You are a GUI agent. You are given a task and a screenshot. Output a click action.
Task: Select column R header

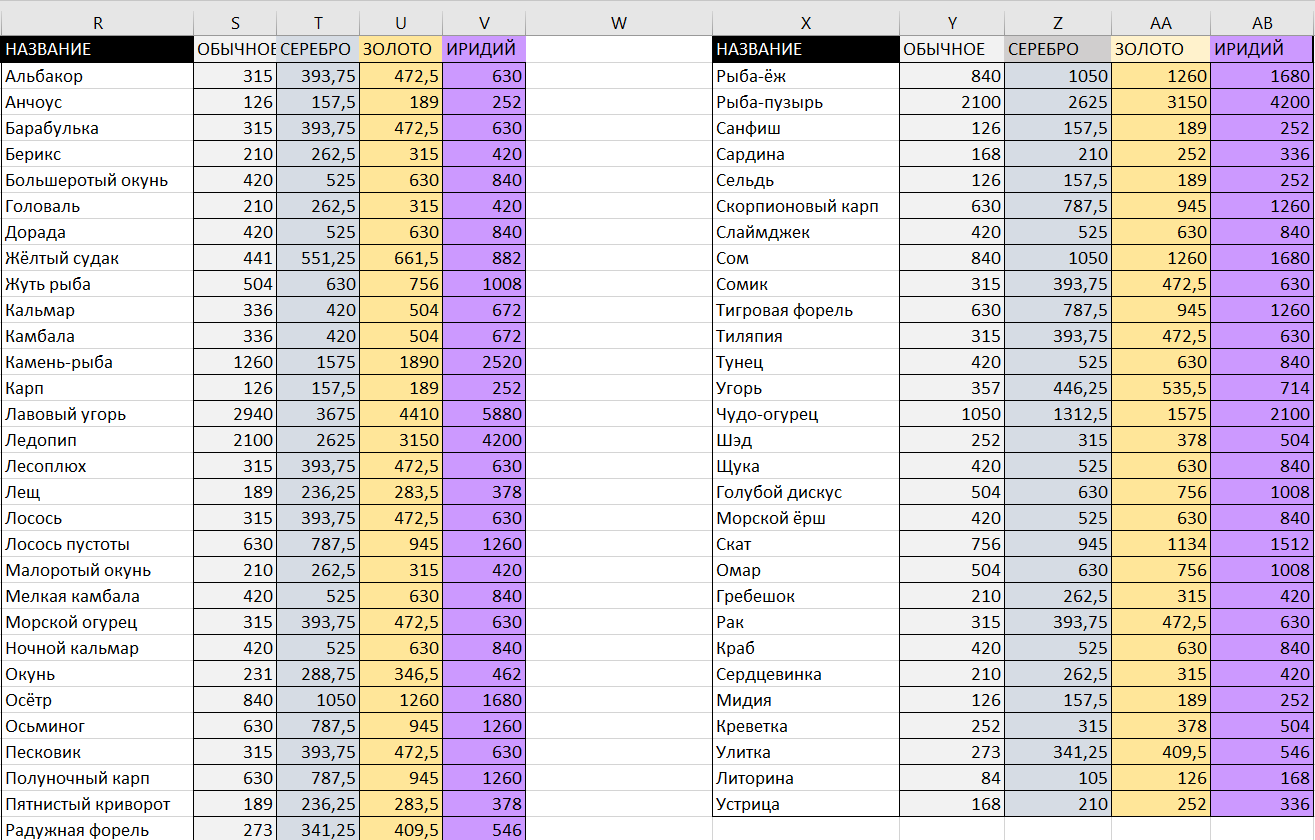[97, 23]
